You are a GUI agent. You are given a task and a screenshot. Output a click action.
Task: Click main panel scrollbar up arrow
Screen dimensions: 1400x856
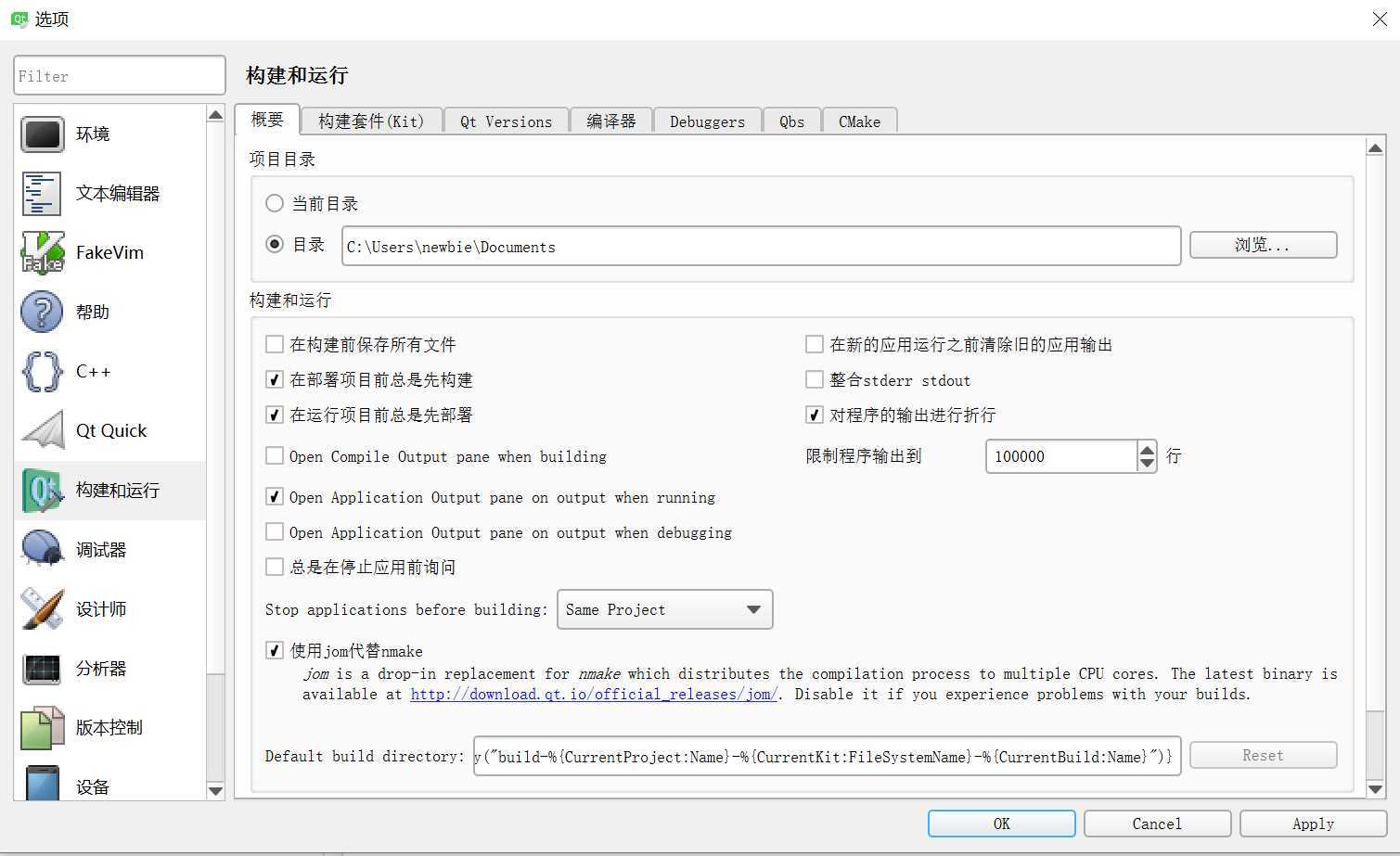(1376, 148)
